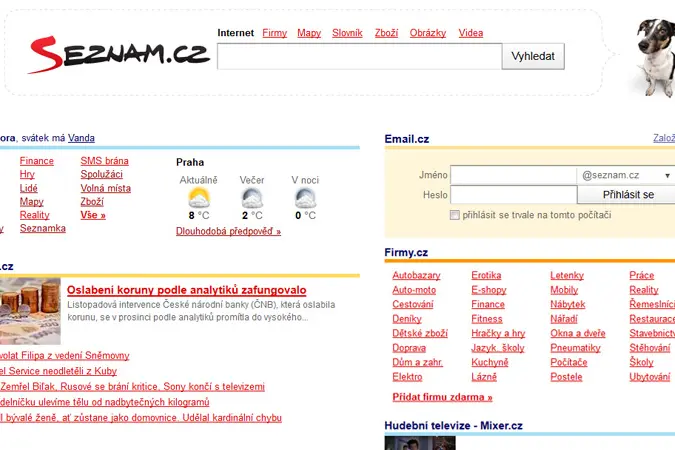Open the Auto-moto category link
Image resolution: width=675 pixels, height=450 pixels.
[414, 290]
